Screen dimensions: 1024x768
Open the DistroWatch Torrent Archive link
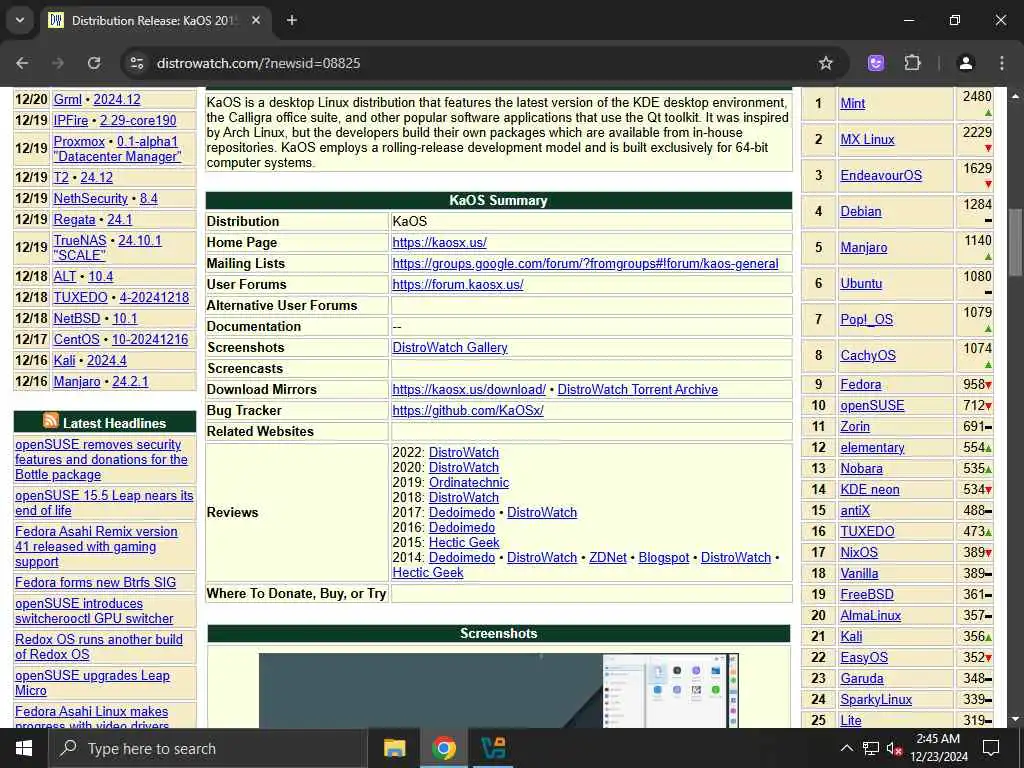637,389
